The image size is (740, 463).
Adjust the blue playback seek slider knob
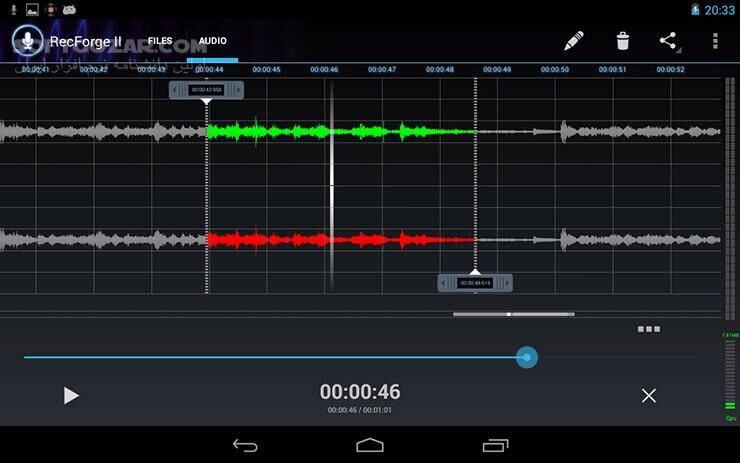click(527, 357)
